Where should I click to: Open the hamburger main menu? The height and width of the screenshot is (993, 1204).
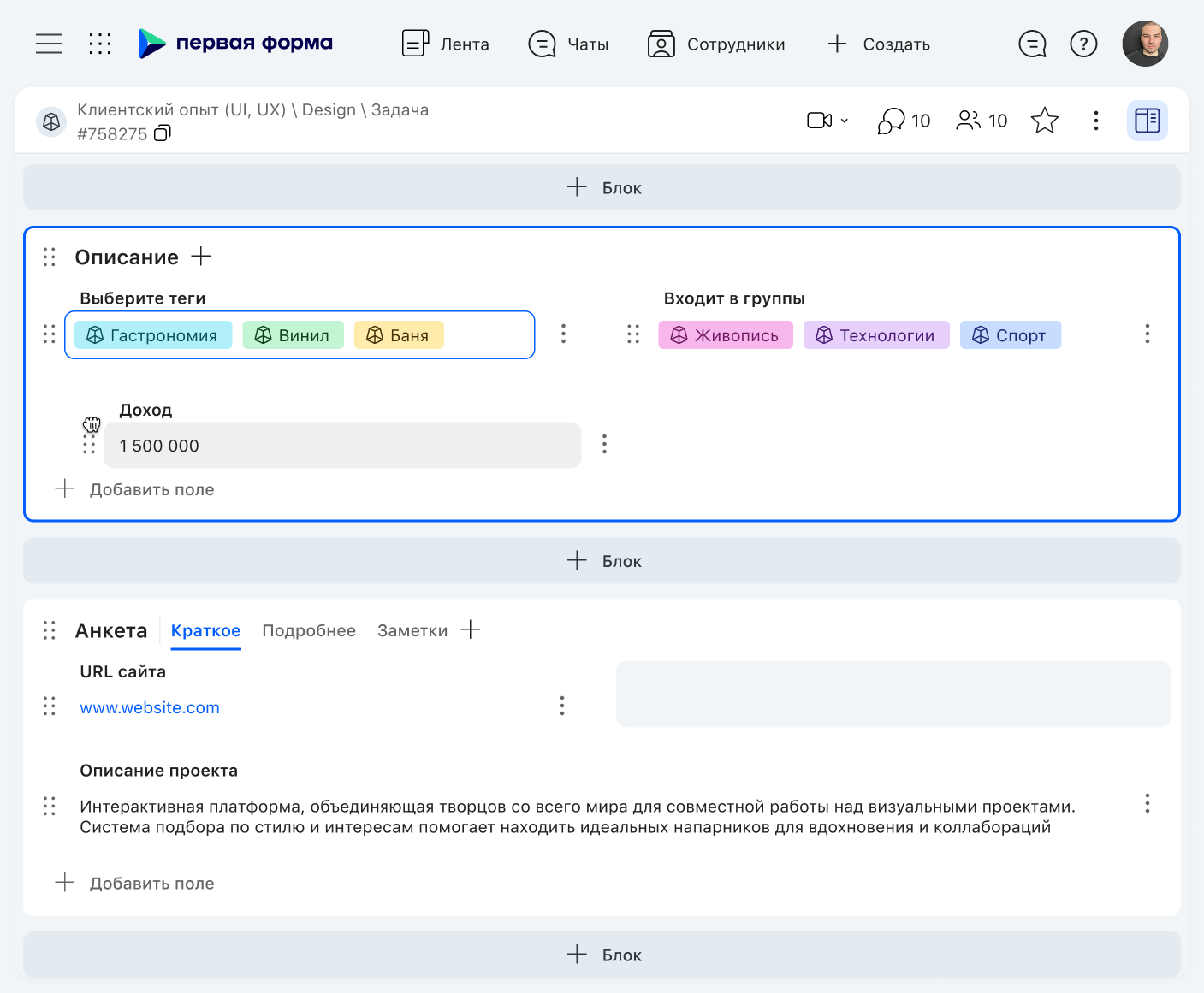[x=49, y=44]
